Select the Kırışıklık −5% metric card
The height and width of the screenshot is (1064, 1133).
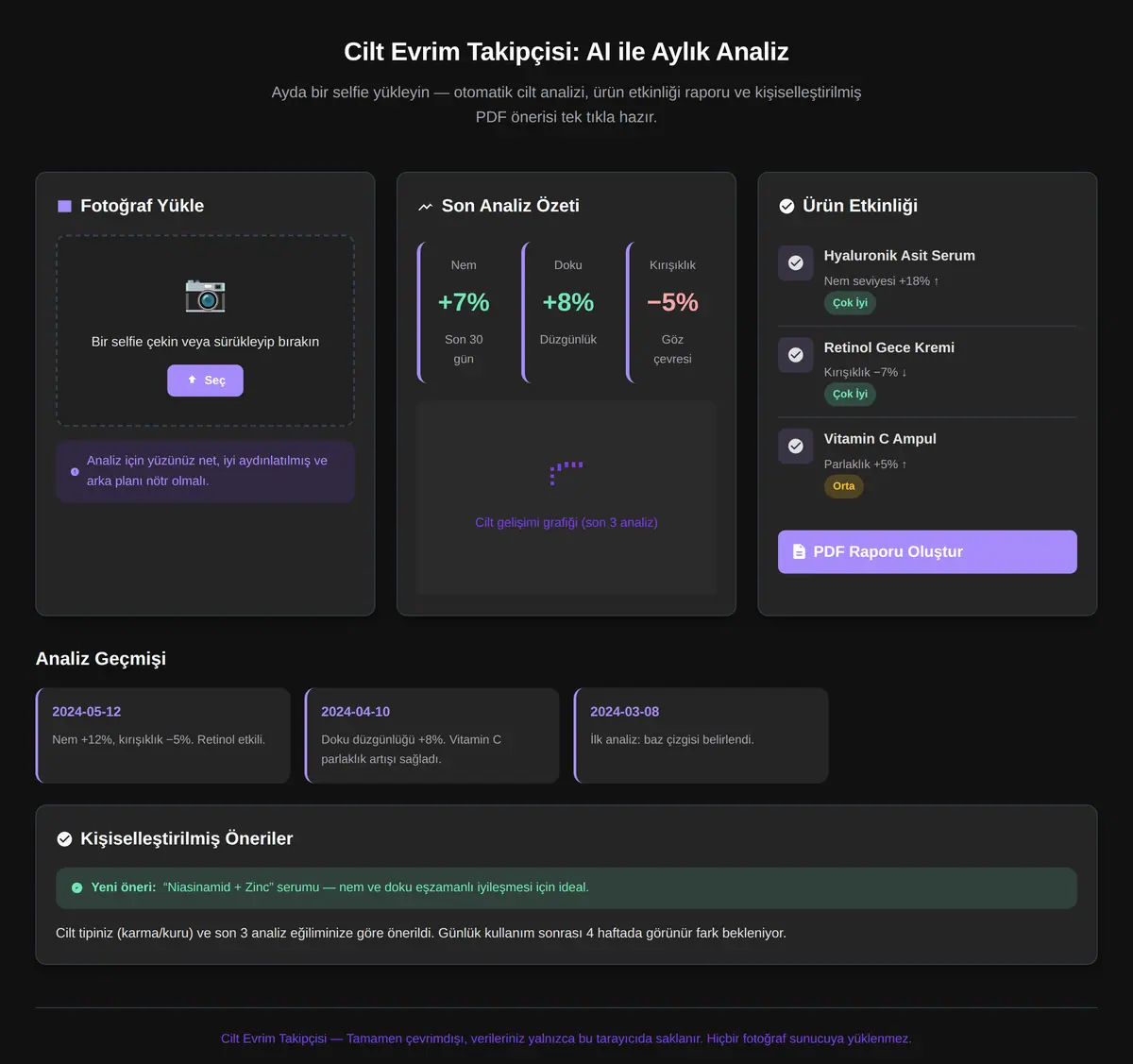click(x=671, y=312)
